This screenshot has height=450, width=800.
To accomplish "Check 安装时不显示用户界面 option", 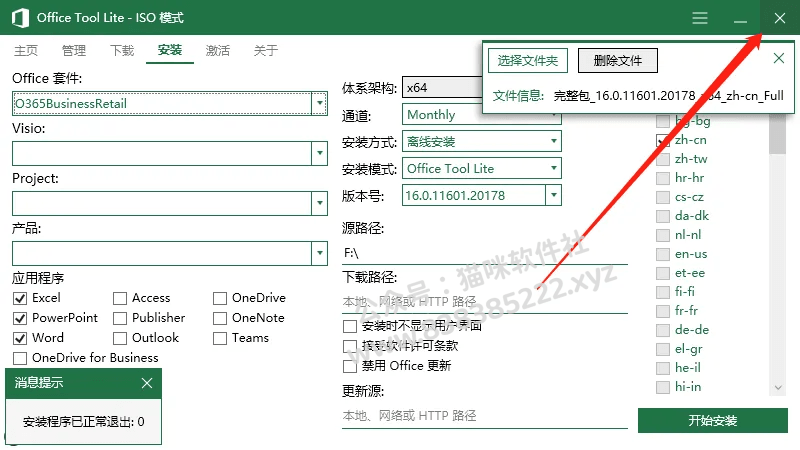I will (x=350, y=326).
